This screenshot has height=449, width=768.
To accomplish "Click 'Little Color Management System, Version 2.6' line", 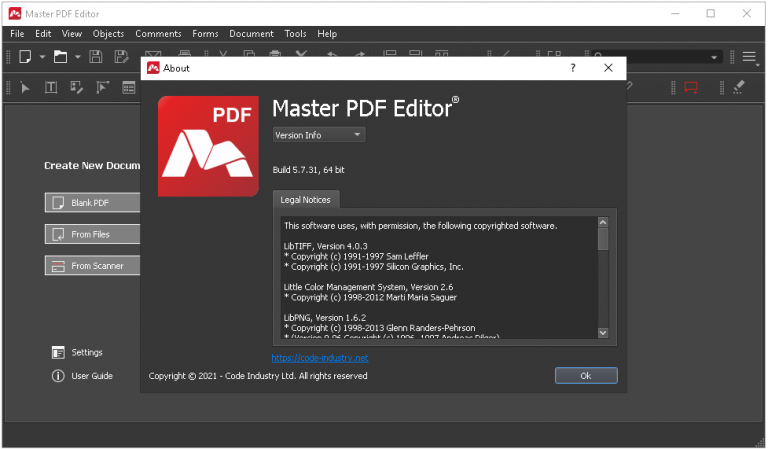I will (x=368, y=287).
